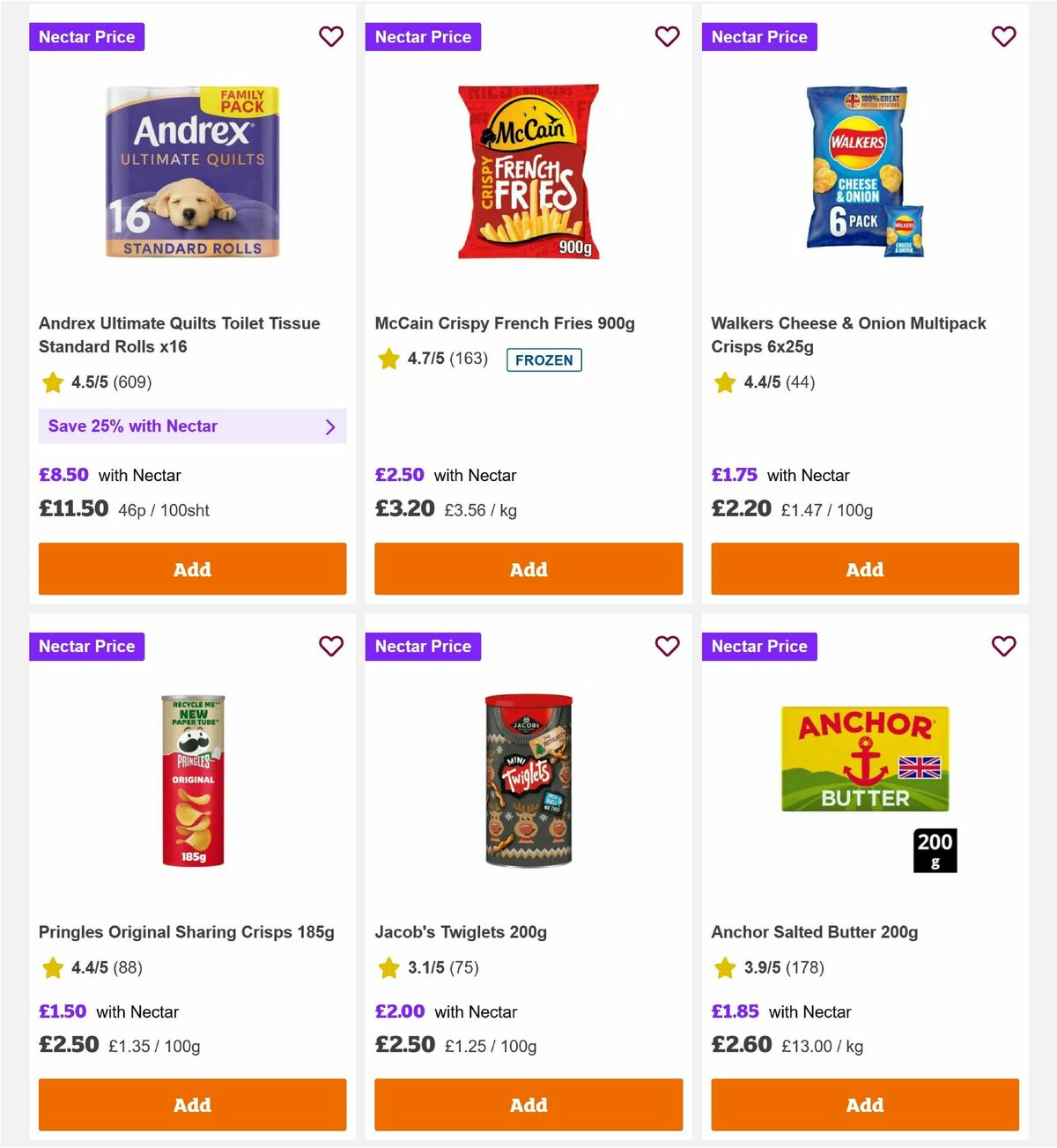Click the heart icon on Jacob's Twiglets
Screen dimensions: 1057x1148
[667, 646]
